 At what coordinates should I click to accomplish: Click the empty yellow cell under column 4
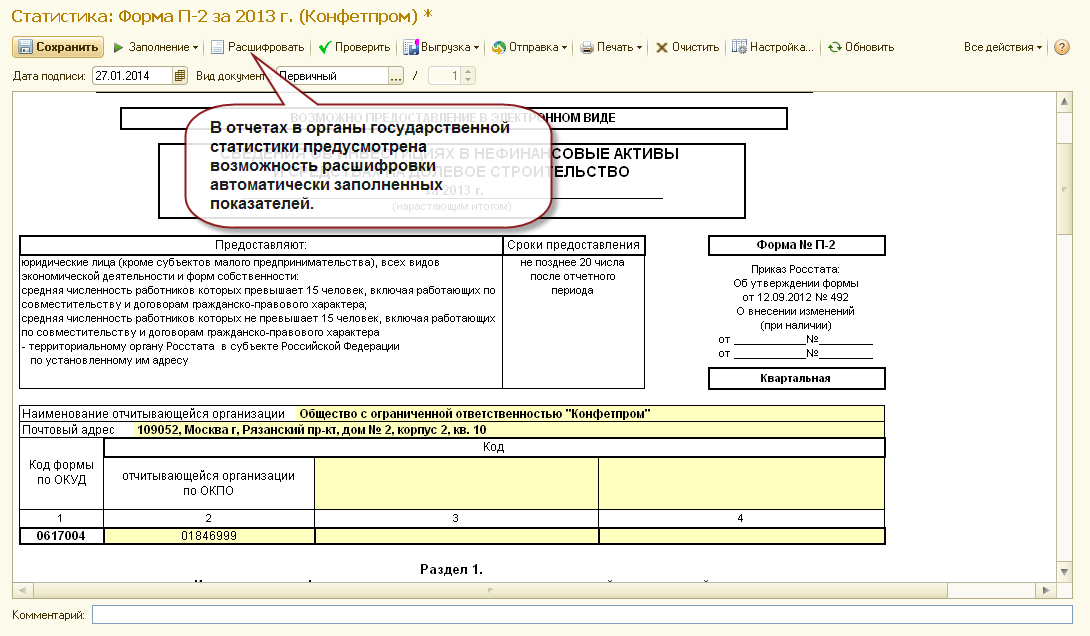(741, 536)
